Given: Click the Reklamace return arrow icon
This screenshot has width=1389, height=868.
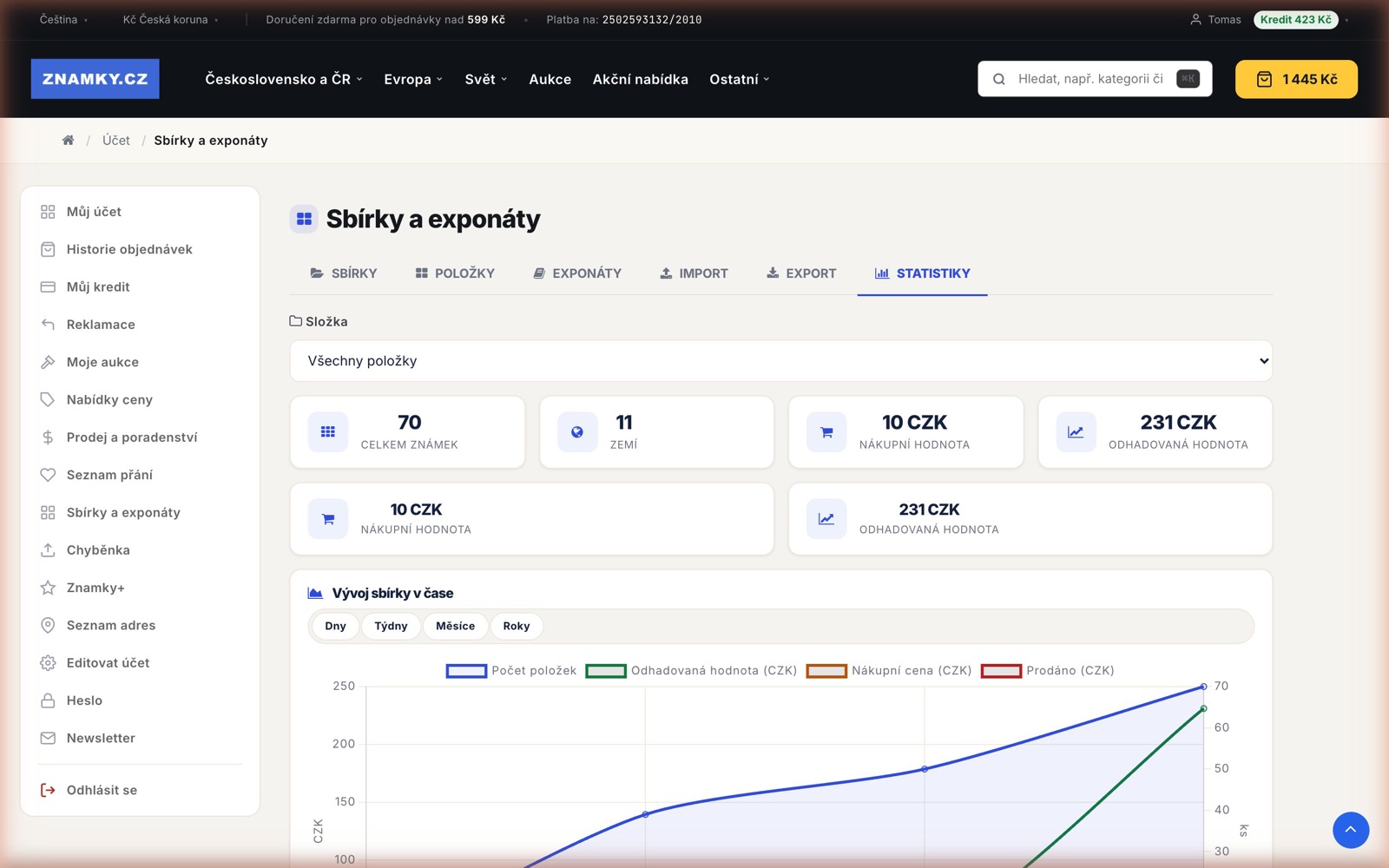Looking at the screenshot, I should point(48,325).
